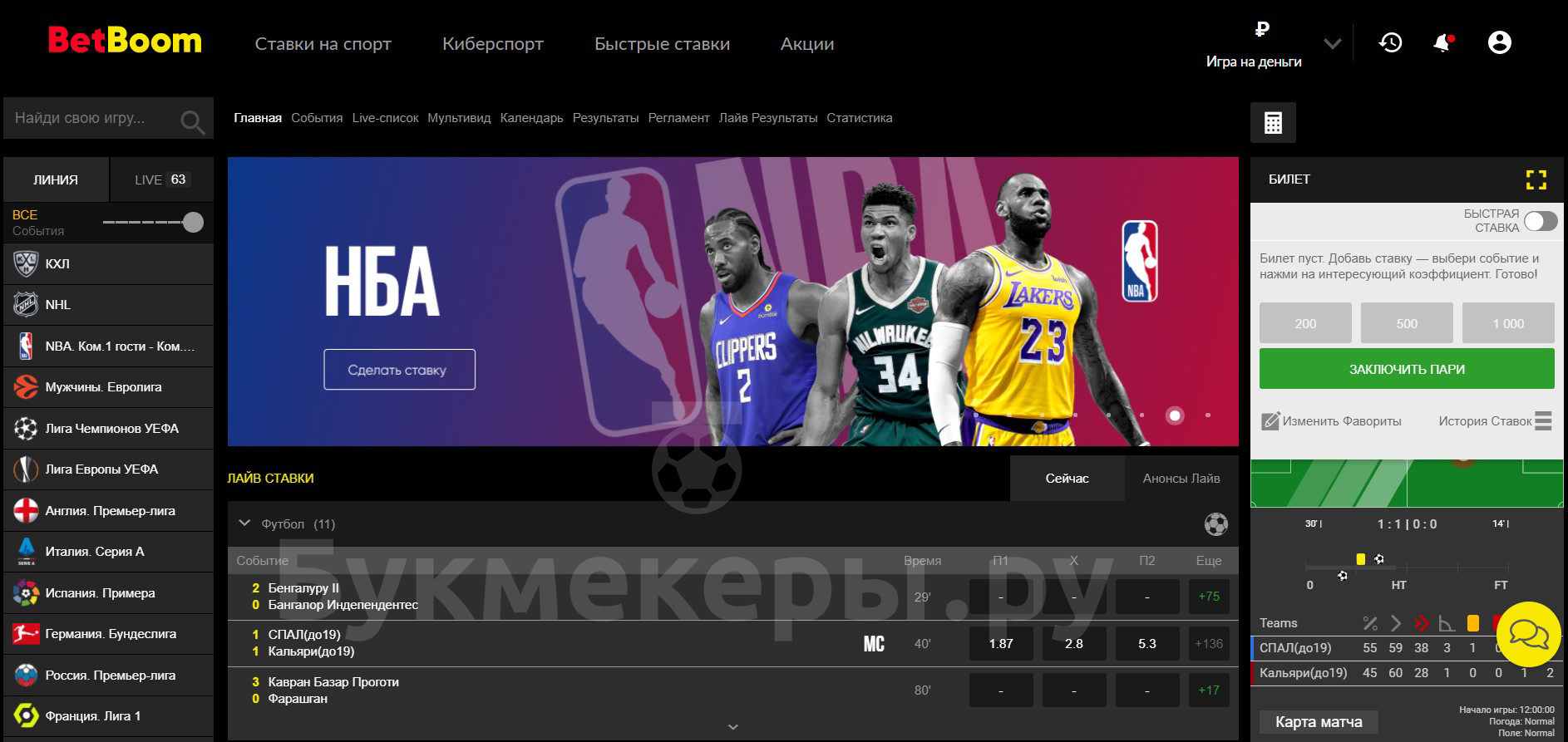Click the Лига Европы УЕФА icon

coord(26,469)
